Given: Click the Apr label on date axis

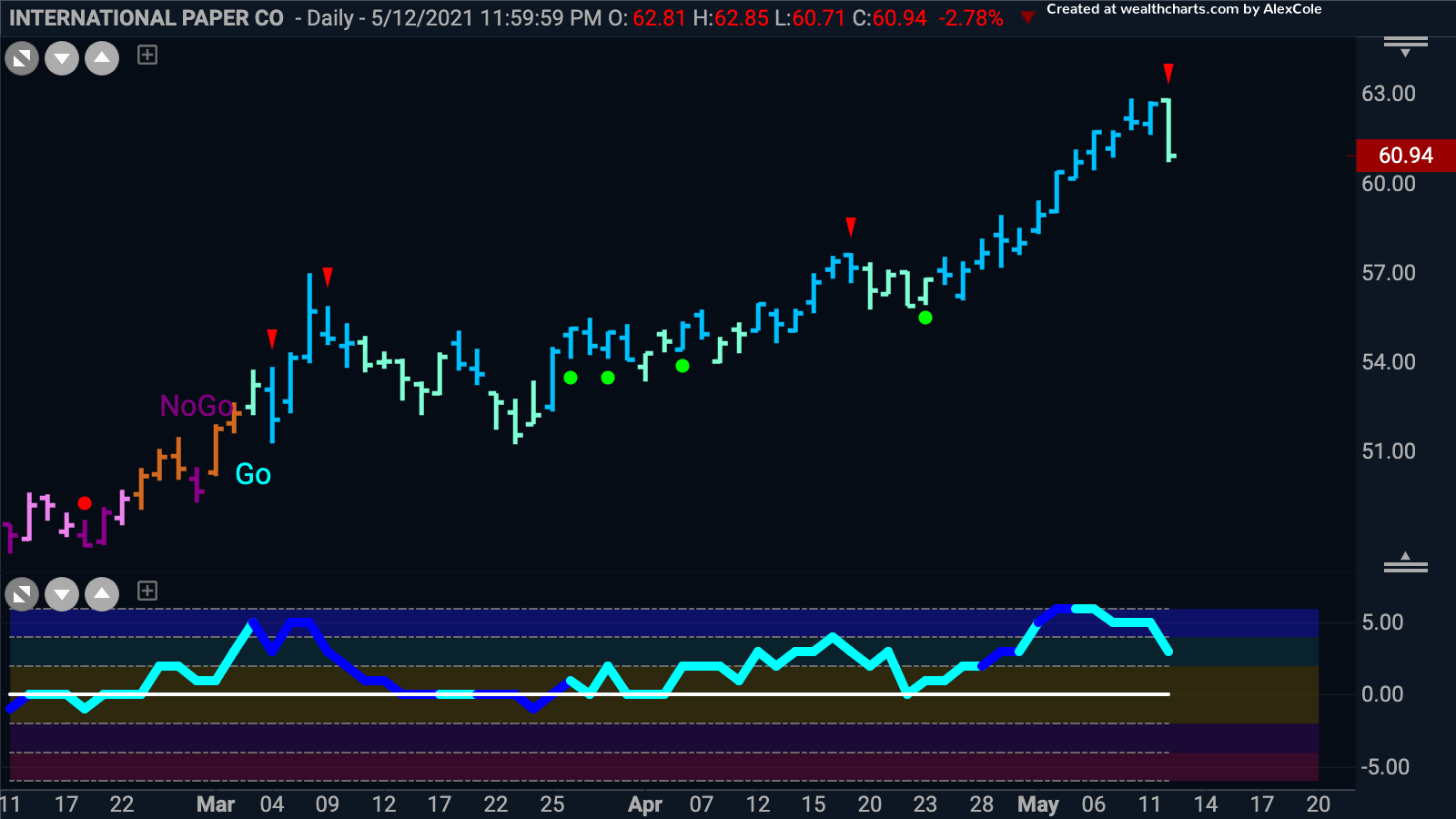Looking at the screenshot, I should click(x=645, y=804).
